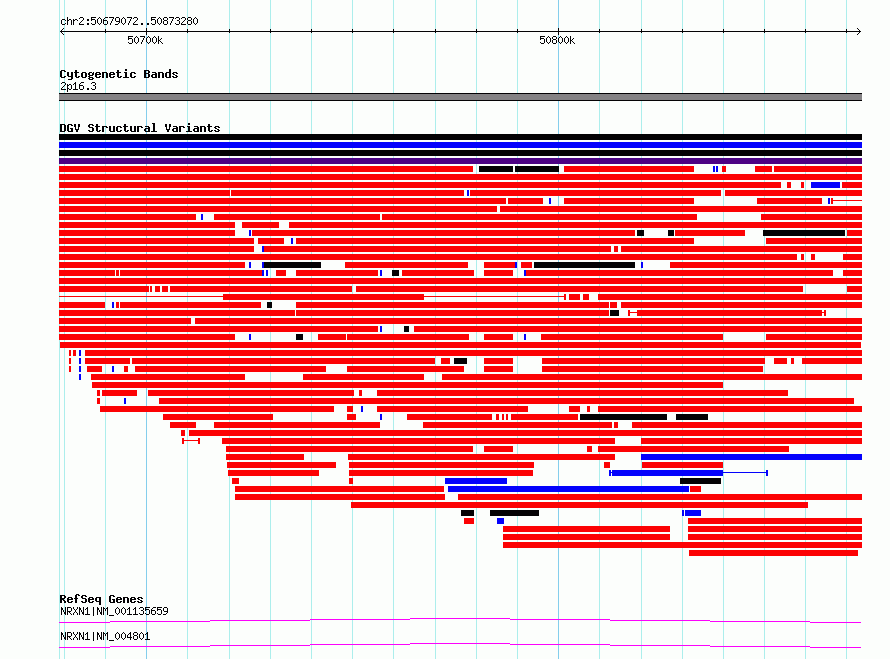
Task: Select the long blue variant reaching right edge
Action: click(751, 457)
